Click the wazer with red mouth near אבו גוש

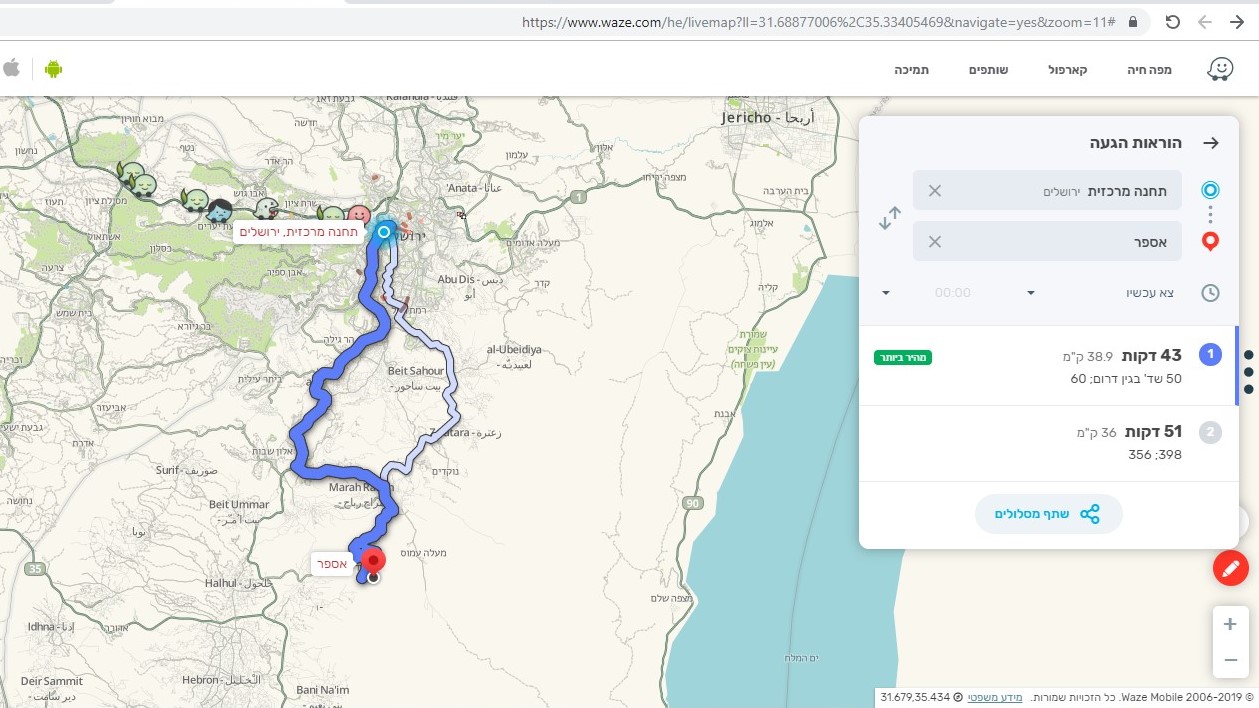(265, 208)
